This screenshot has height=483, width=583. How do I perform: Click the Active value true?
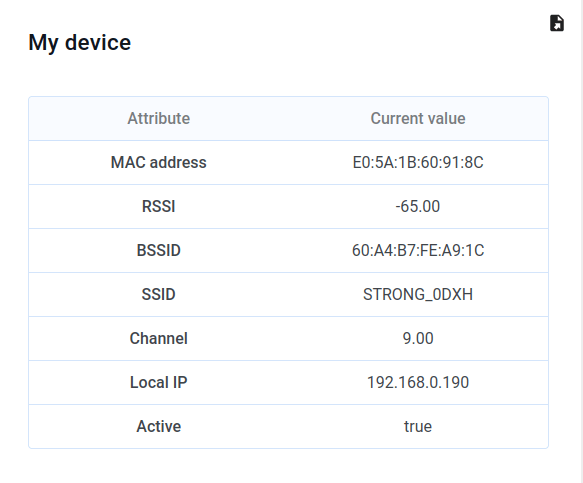coord(418,426)
